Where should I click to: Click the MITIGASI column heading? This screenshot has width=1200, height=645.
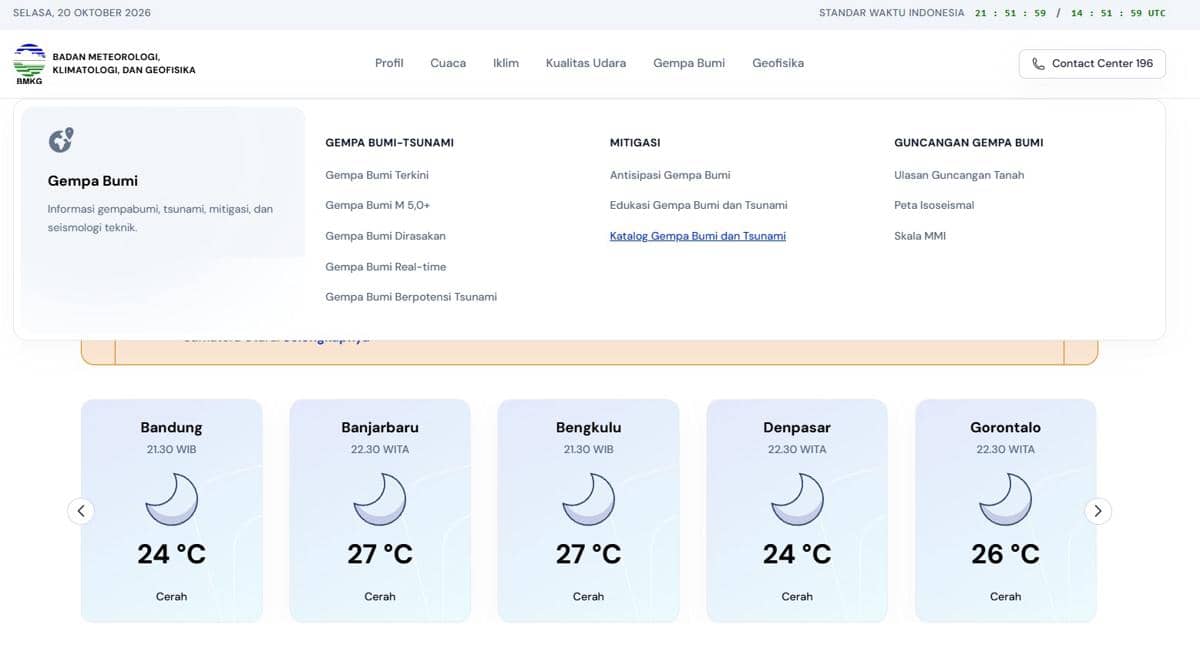point(635,143)
